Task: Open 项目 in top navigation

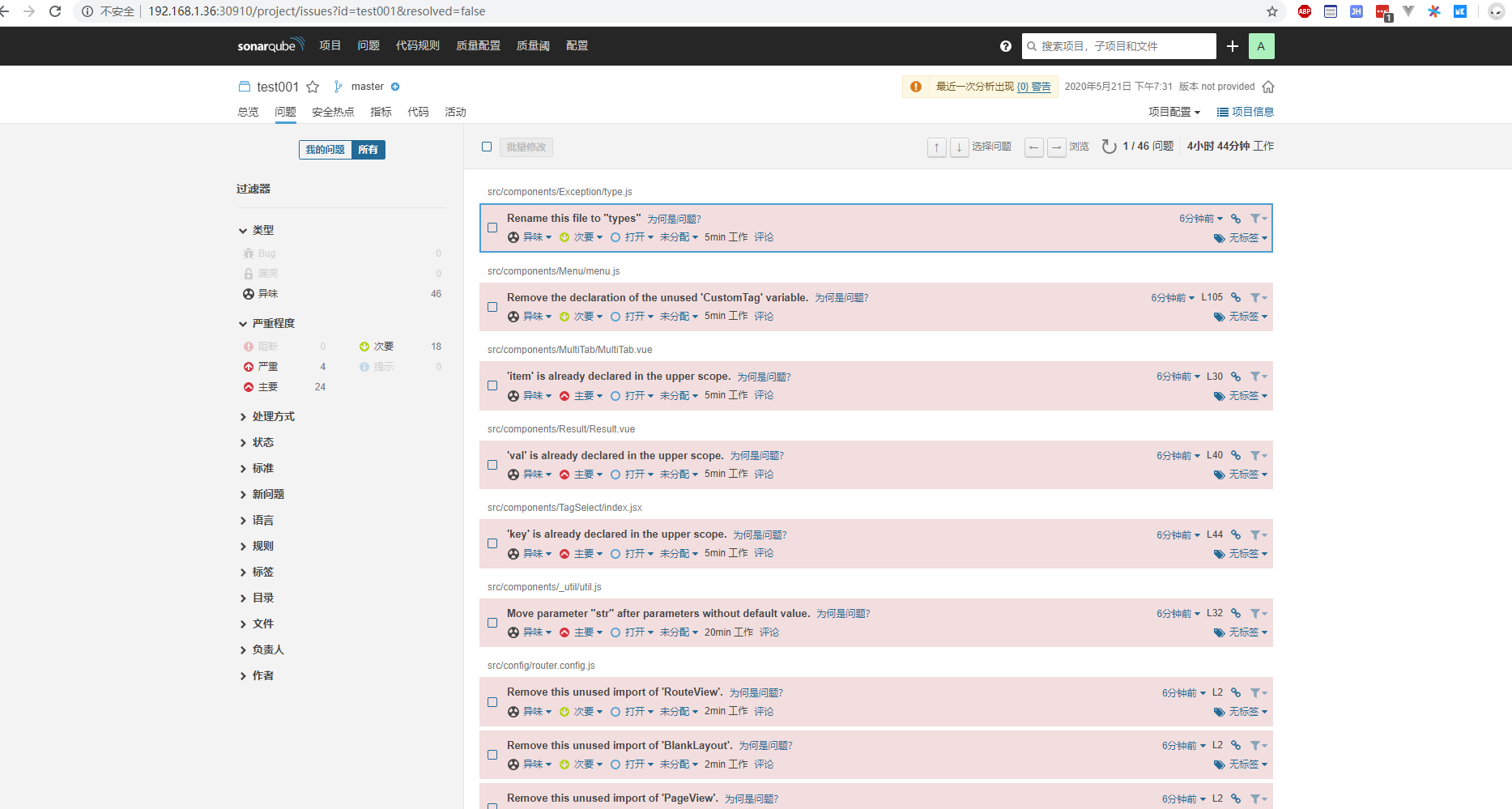Action: [330, 45]
